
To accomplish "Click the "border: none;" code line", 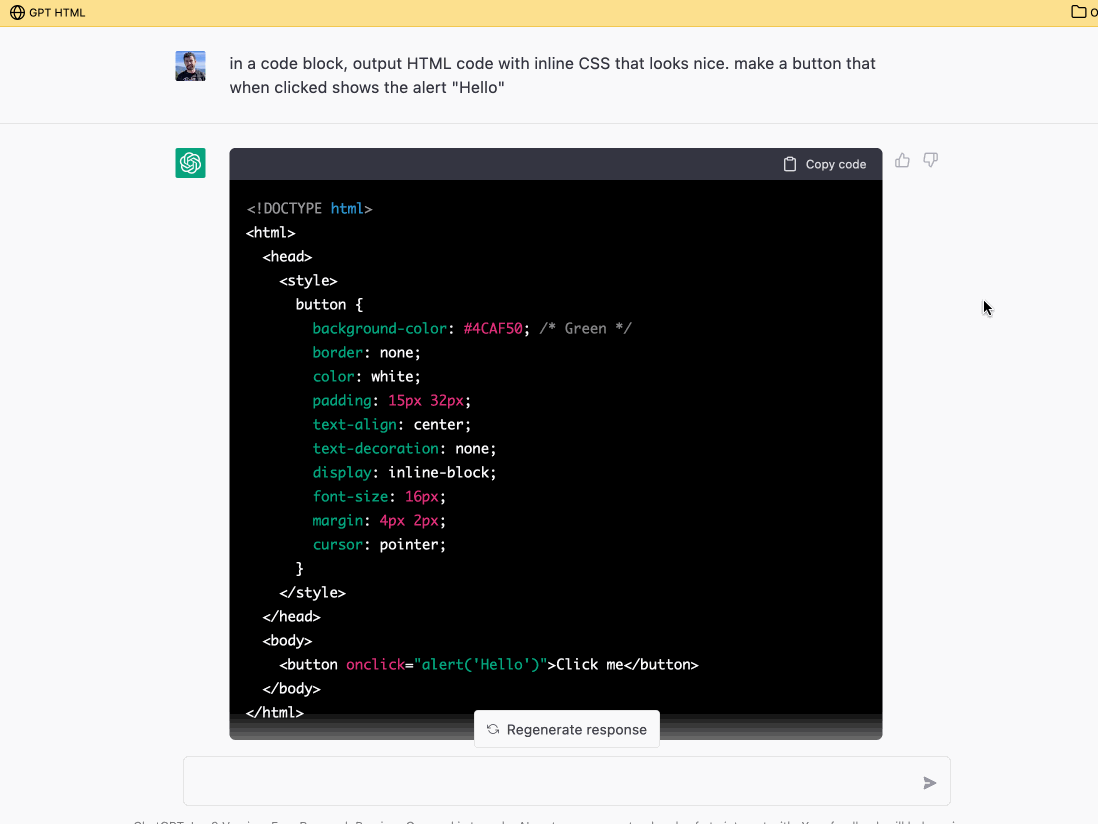I will click(366, 353).
